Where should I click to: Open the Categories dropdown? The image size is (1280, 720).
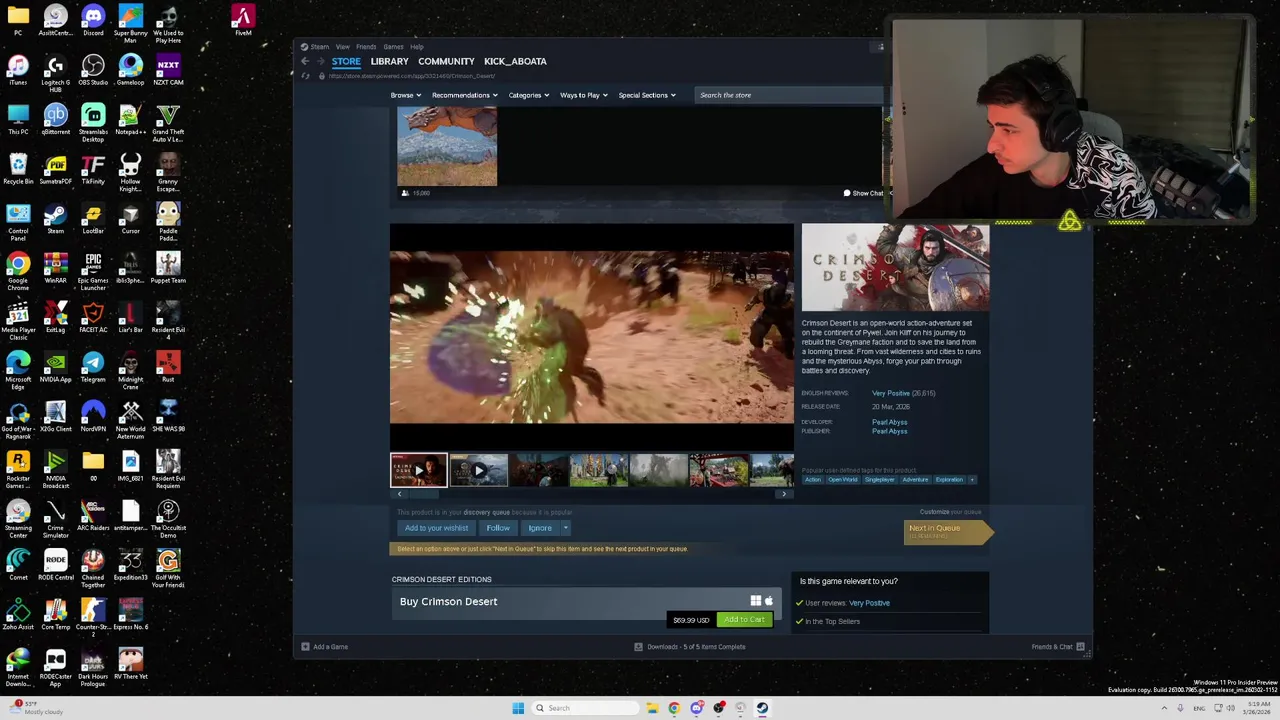point(528,95)
